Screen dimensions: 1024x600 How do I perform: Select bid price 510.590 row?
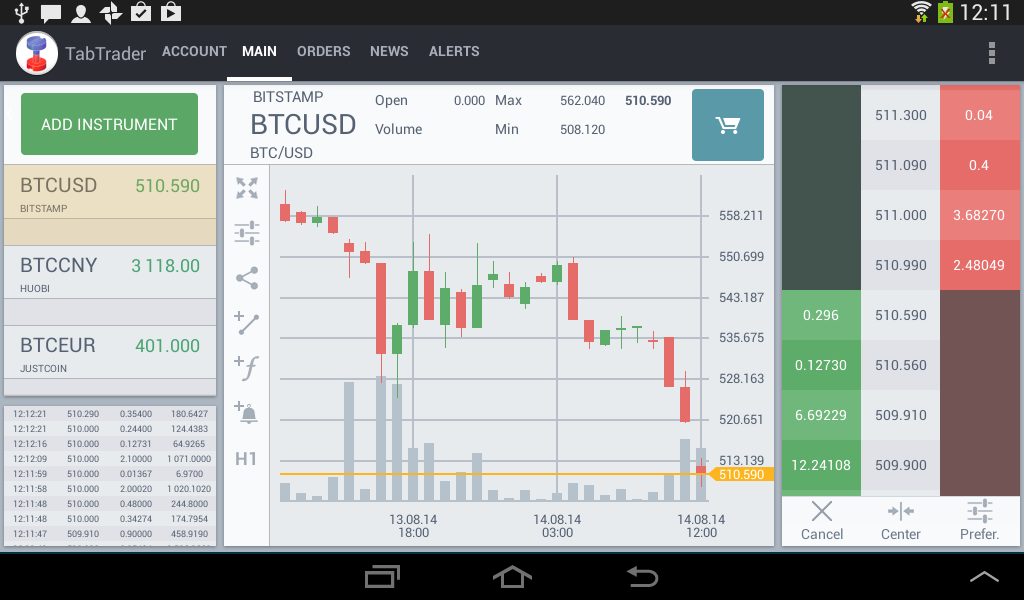coord(901,315)
